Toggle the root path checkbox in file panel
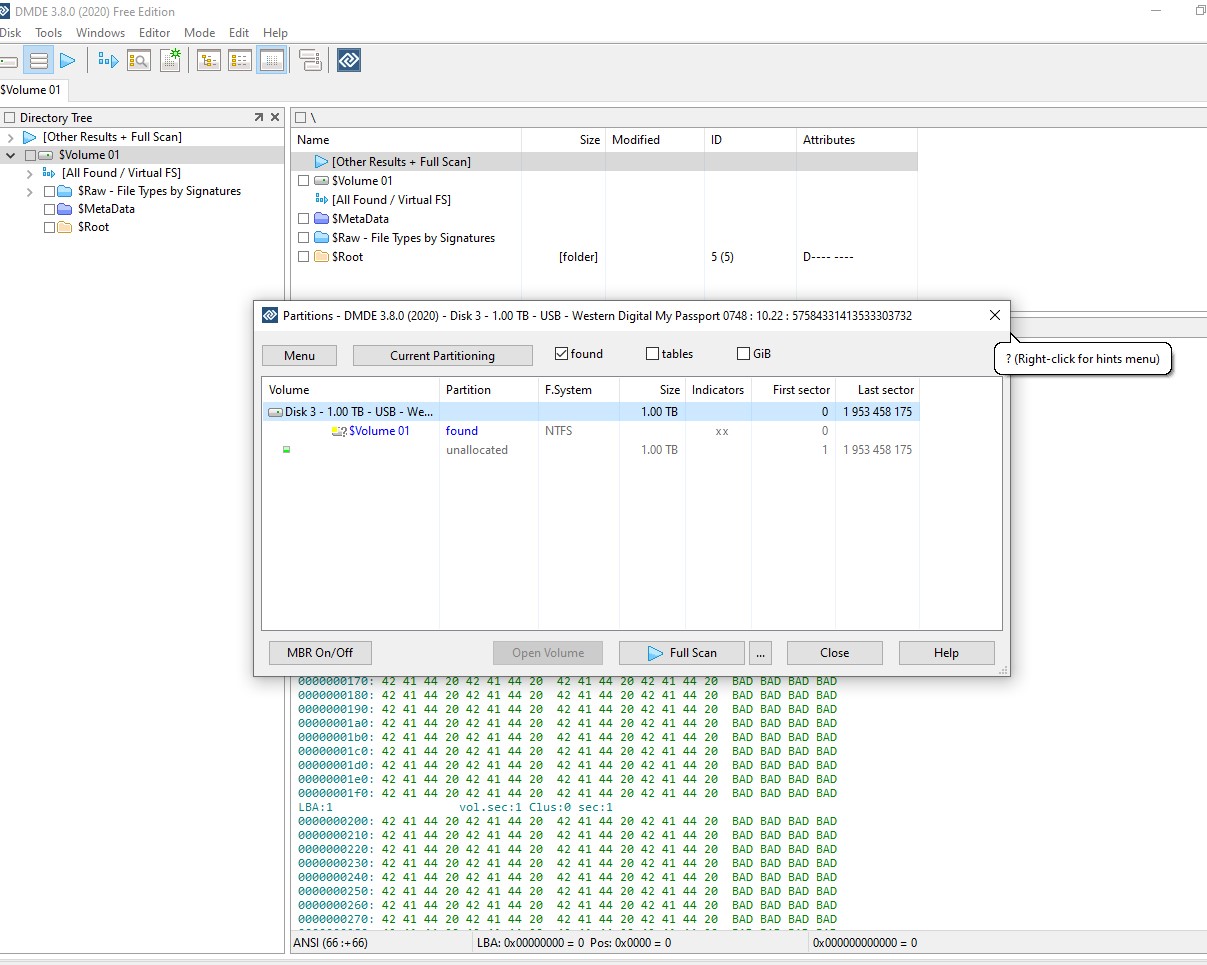 point(300,118)
